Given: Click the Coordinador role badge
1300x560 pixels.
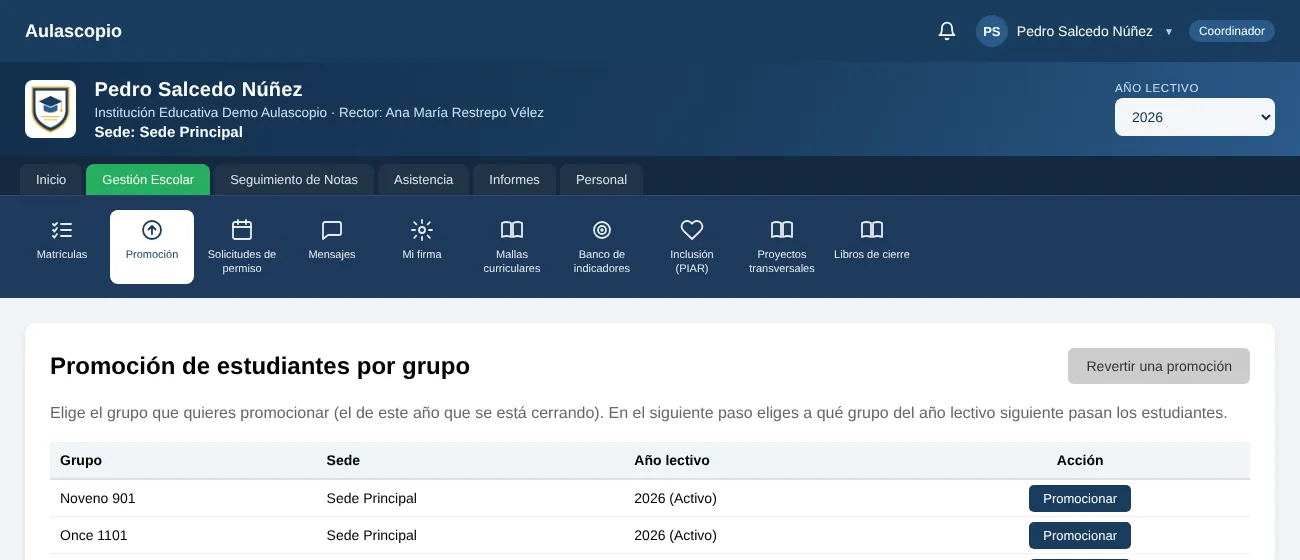Looking at the screenshot, I should pyautogui.click(x=1232, y=31).
